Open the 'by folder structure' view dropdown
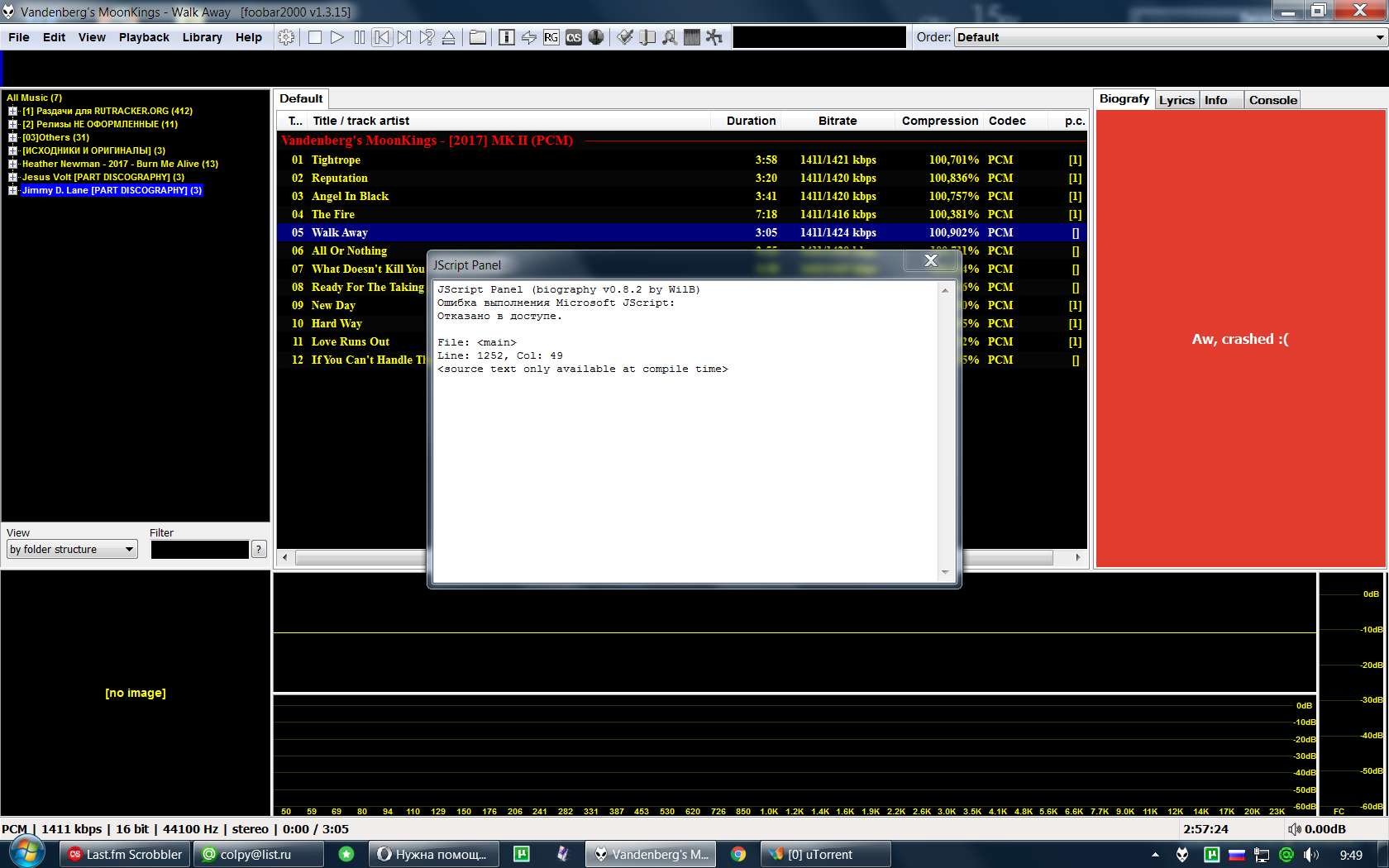The width and height of the screenshot is (1389, 868). coord(72,549)
